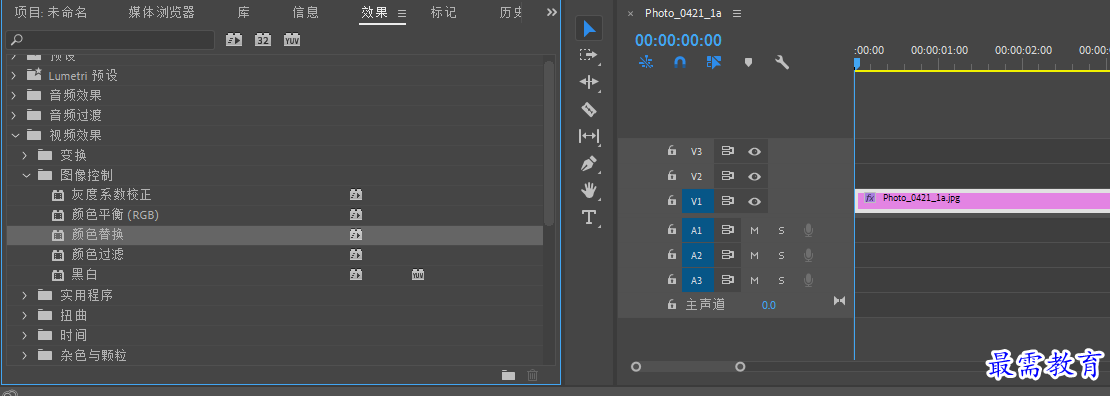The image size is (1110, 396).
Task: Select the Ripple Edit tool
Action: (x=588, y=82)
